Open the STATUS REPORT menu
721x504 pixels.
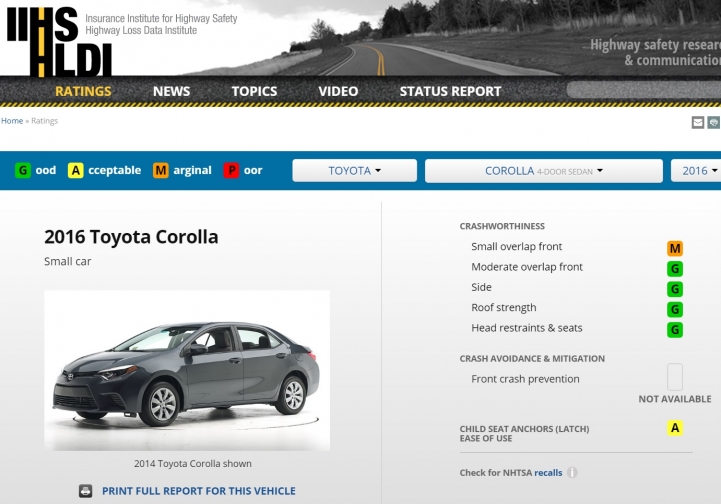pyautogui.click(x=451, y=91)
